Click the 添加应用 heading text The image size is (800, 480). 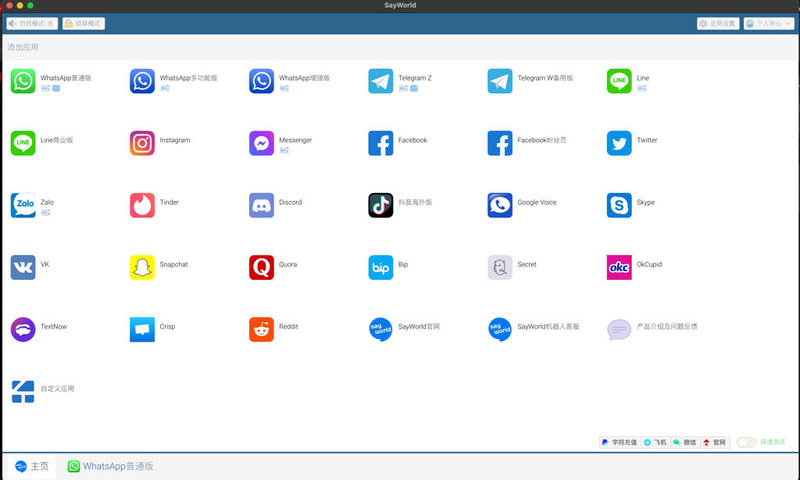(23, 47)
